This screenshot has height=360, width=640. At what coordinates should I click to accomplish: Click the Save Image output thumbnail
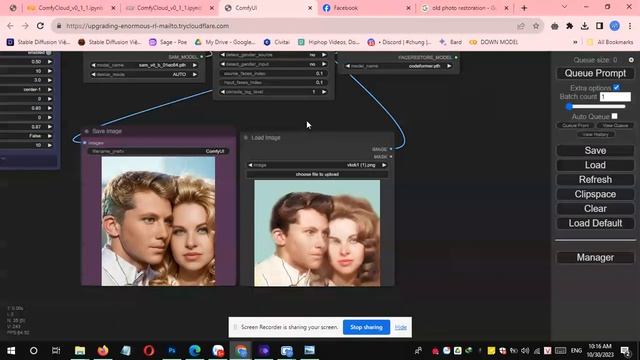click(158, 221)
